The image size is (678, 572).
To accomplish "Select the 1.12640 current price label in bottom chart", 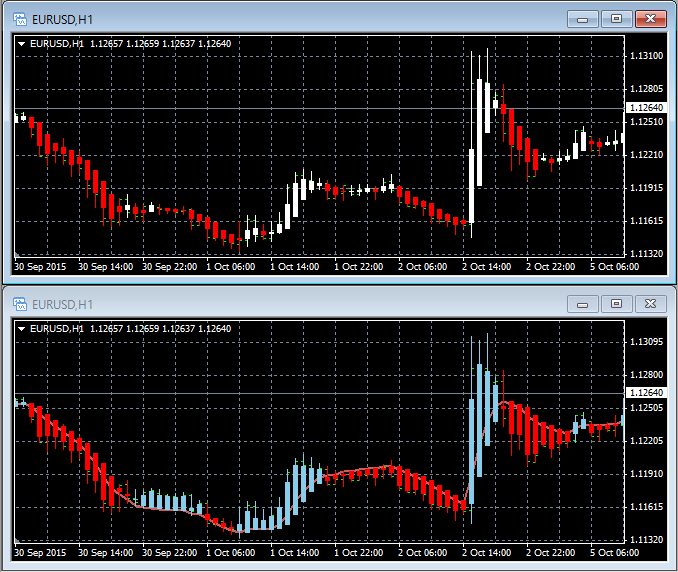I will [x=646, y=393].
